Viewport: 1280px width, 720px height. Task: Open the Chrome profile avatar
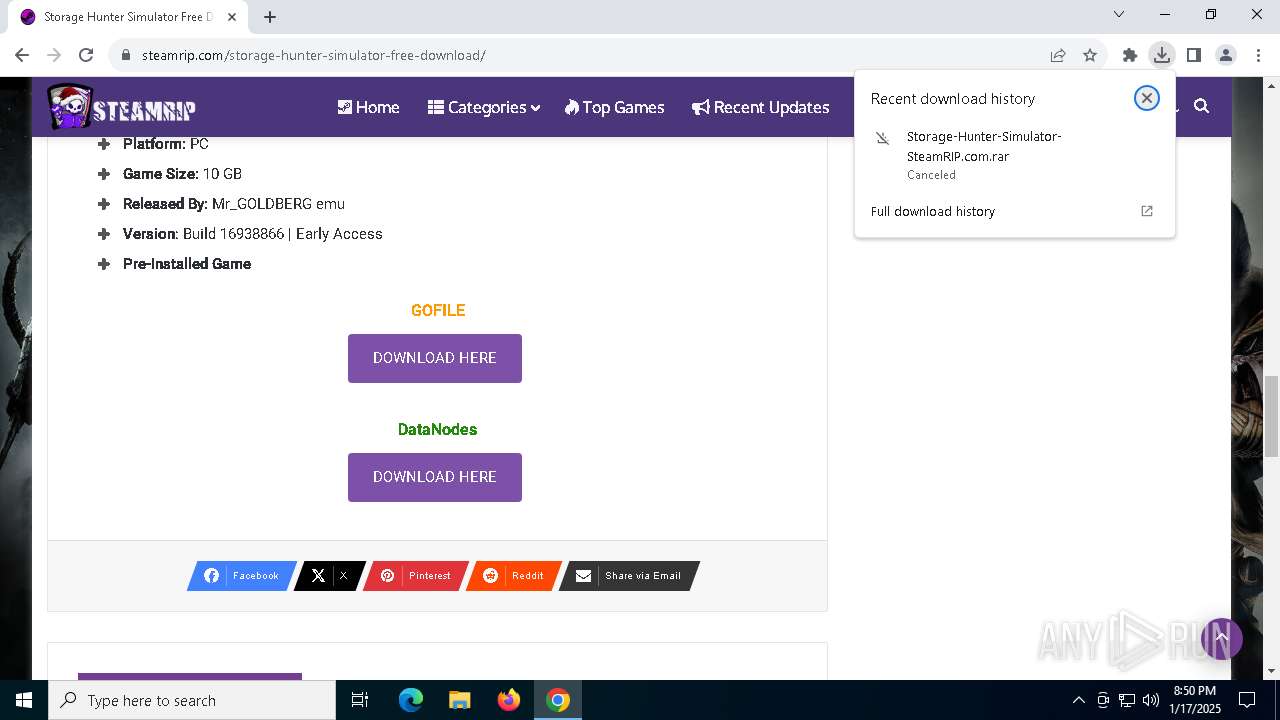[x=1226, y=55]
